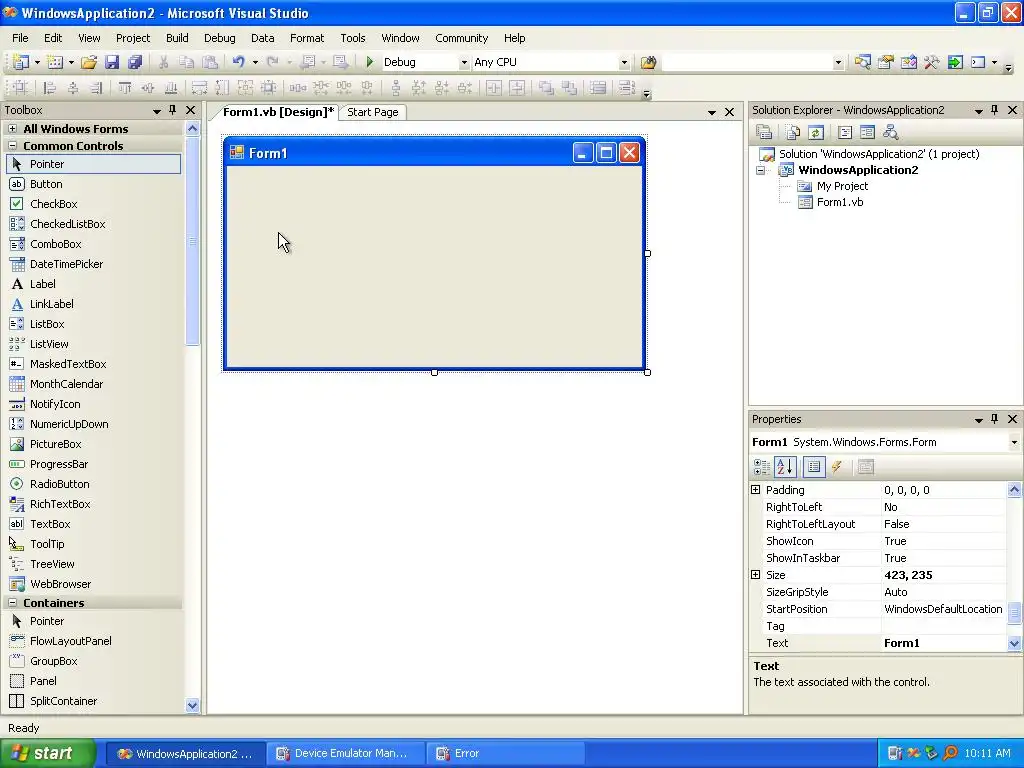The width and height of the screenshot is (1024, 768).
Task: Expand the Padding property
Action: click(x=756, y=490)
